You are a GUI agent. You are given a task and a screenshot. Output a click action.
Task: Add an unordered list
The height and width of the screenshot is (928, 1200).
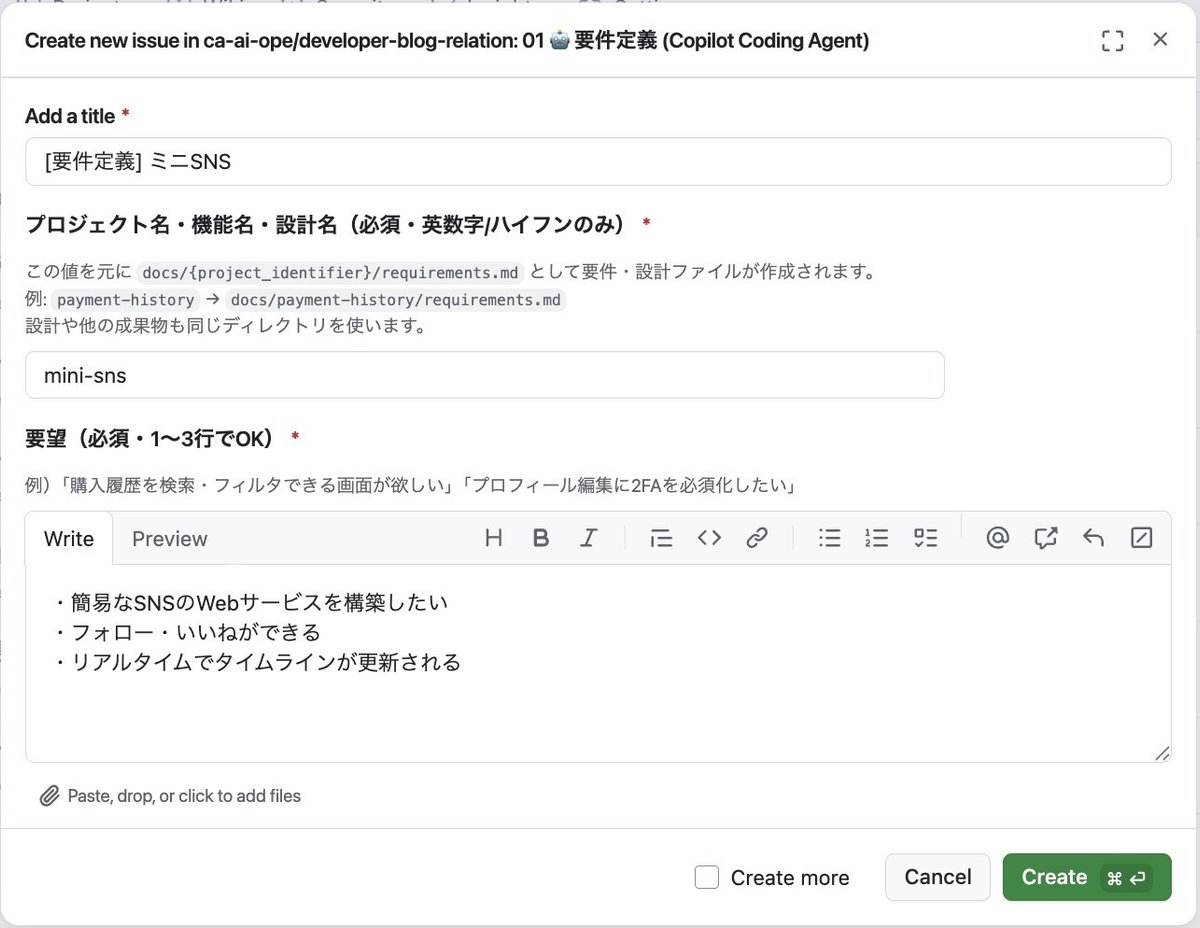click(x=829, y=538)
